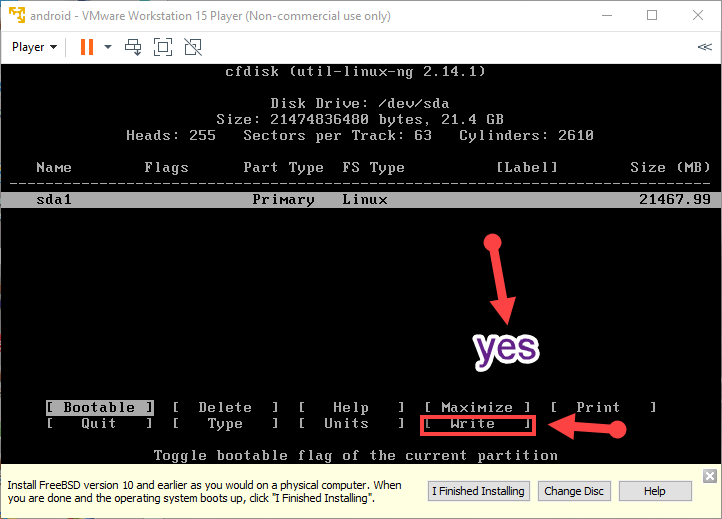Select the Type option in cfdisk
This screenshot has width=722, height=519.
[x=225, y=424]
